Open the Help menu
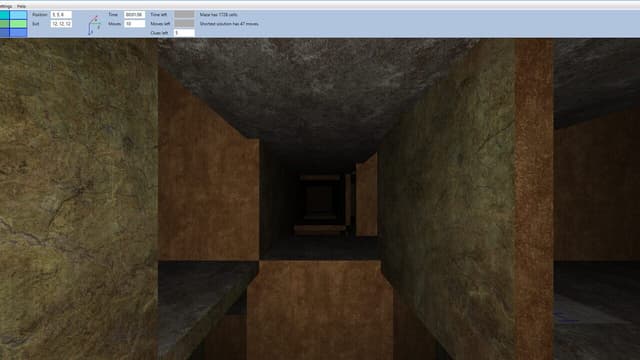Image resolution: width=640 pixels, height=360 pixels. tap(21, 6)
